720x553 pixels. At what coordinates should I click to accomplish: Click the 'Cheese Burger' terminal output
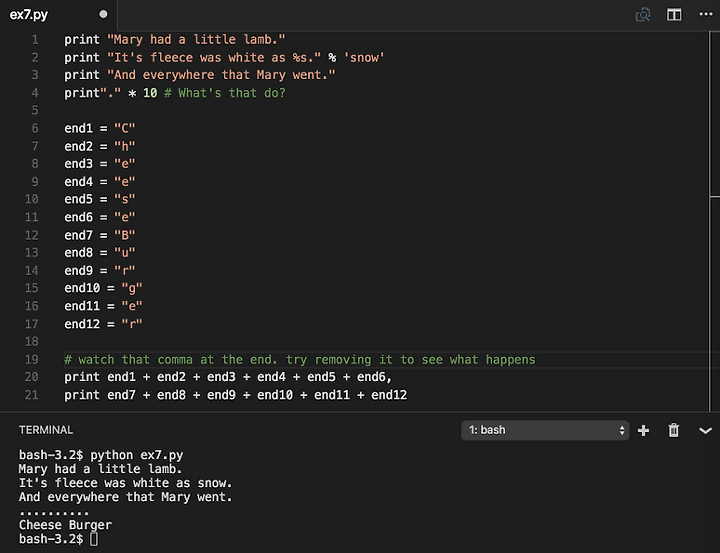(65, 525)
